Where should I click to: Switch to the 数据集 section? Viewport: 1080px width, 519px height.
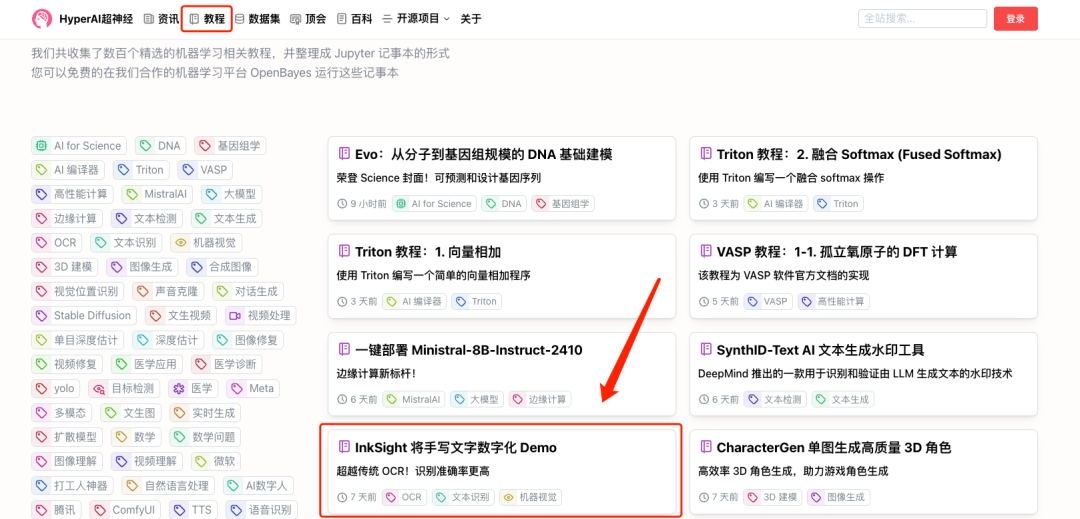(x=257, y=19)
